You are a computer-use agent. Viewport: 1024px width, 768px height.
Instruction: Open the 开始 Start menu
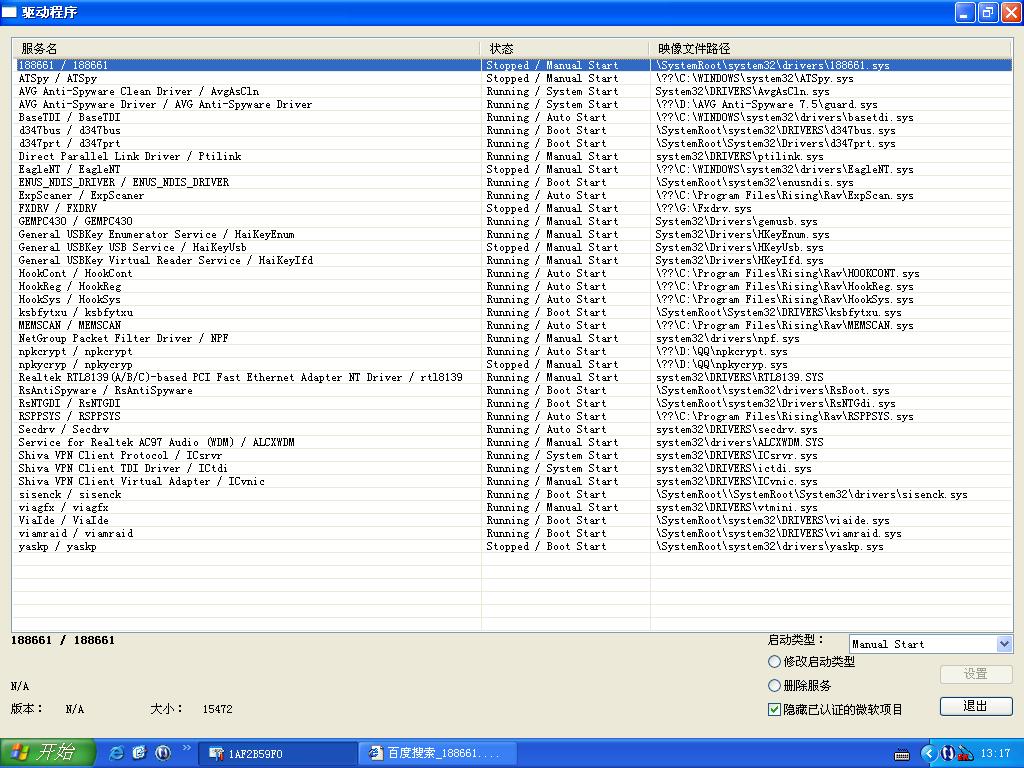pos(48,752)
